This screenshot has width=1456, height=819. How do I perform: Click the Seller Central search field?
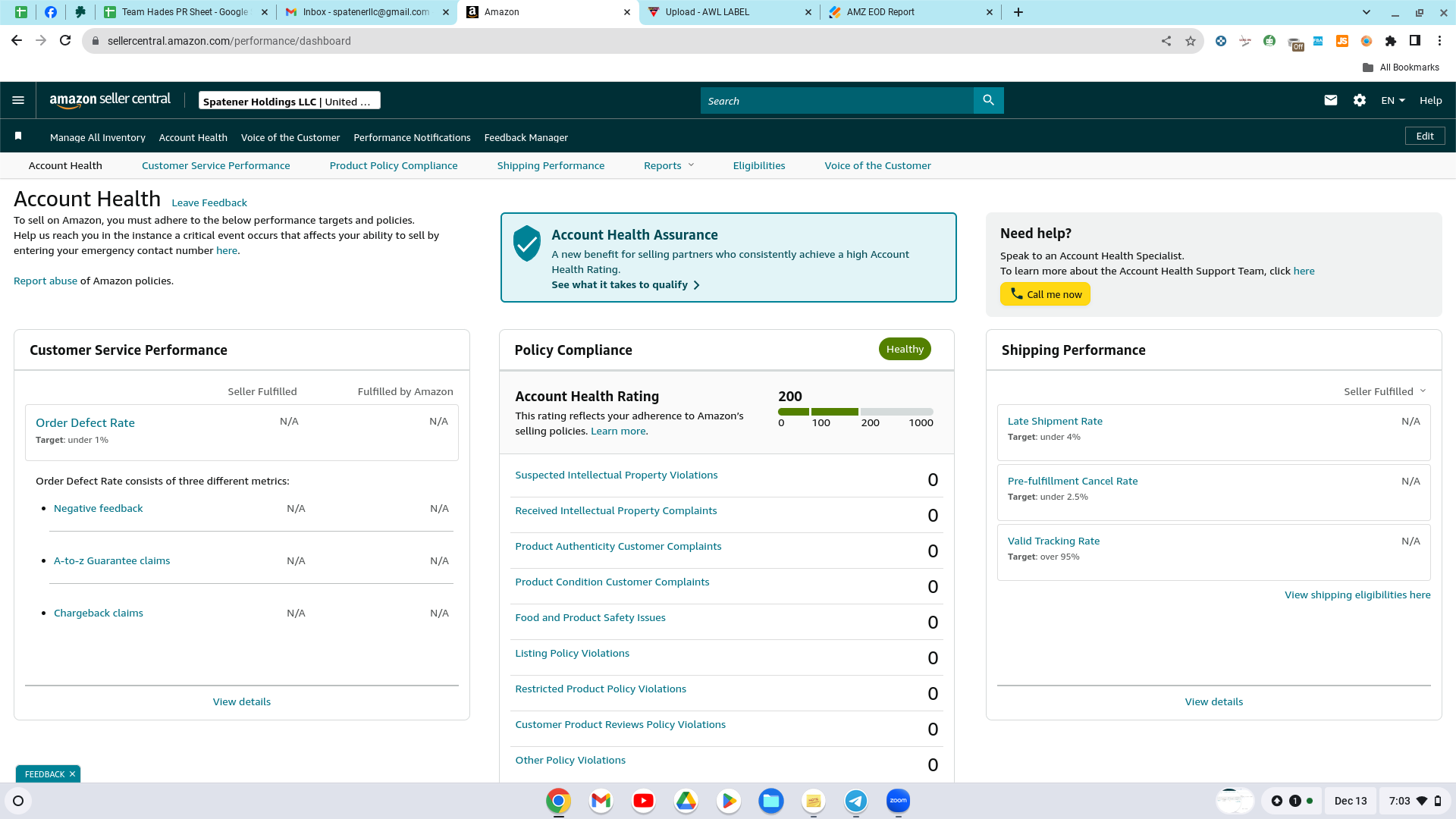(x=837, y=100)
